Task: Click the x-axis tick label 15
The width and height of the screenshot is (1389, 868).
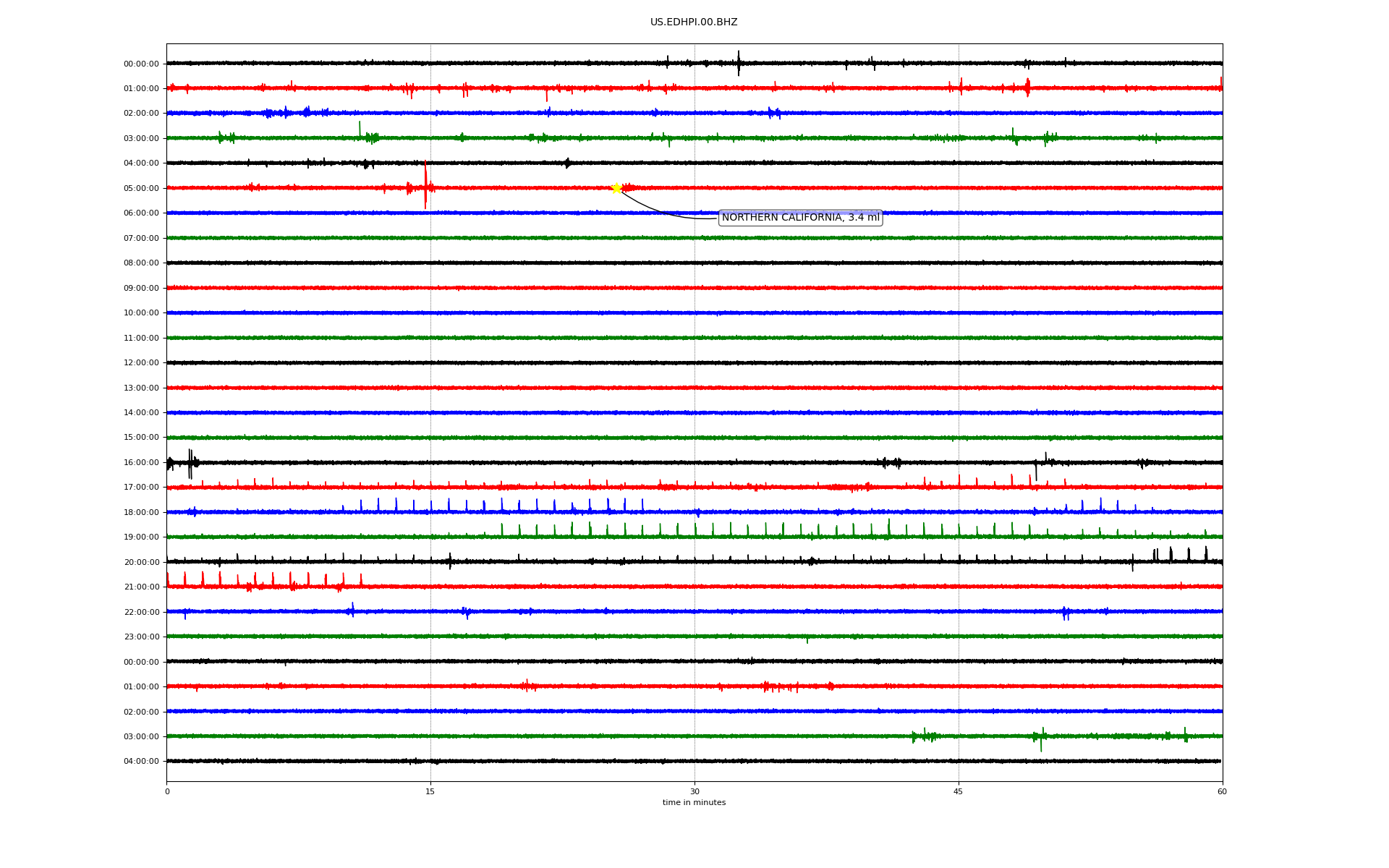Action: (x=430, y=791)
